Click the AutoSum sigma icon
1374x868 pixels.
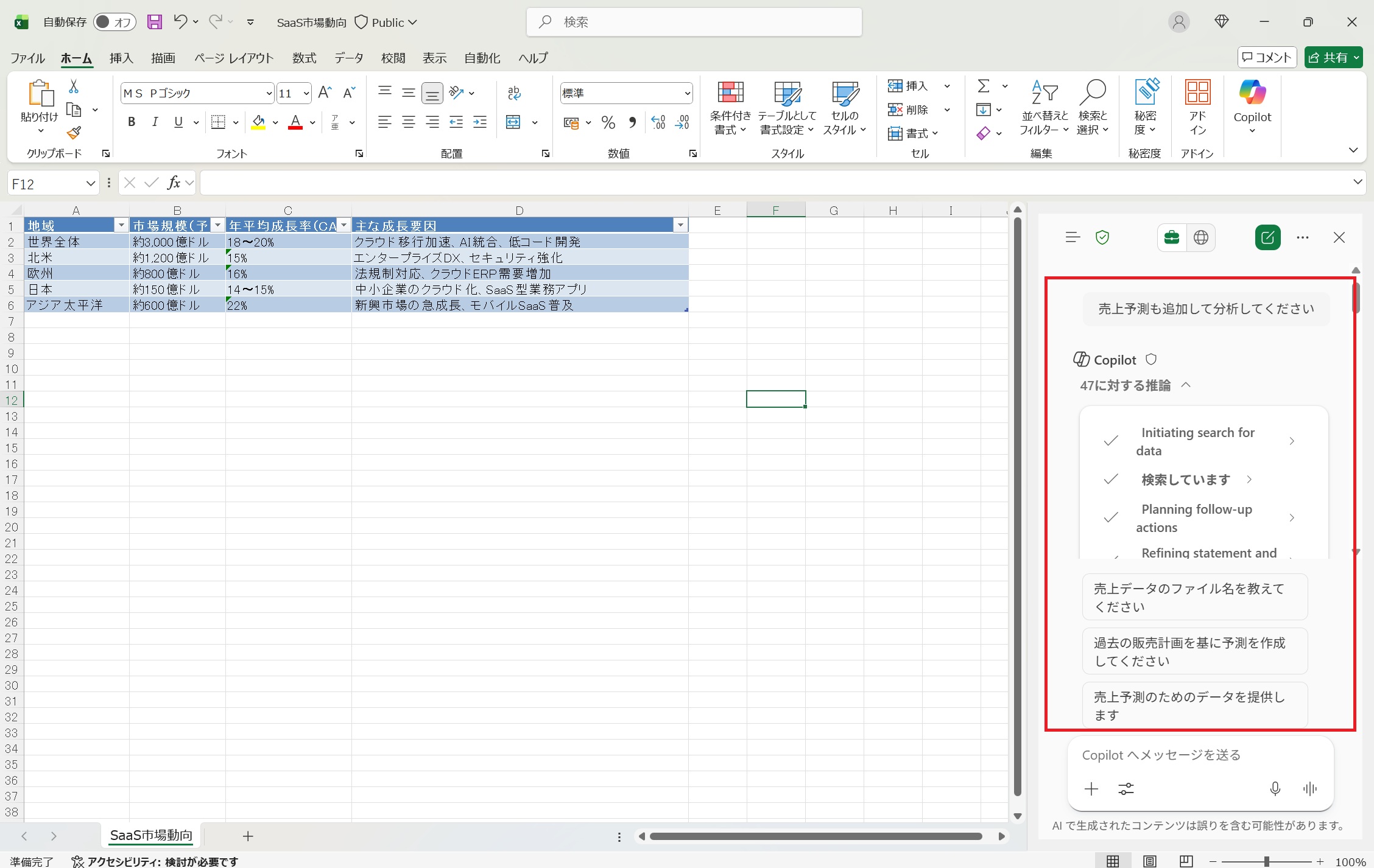(x=983, y=86)
